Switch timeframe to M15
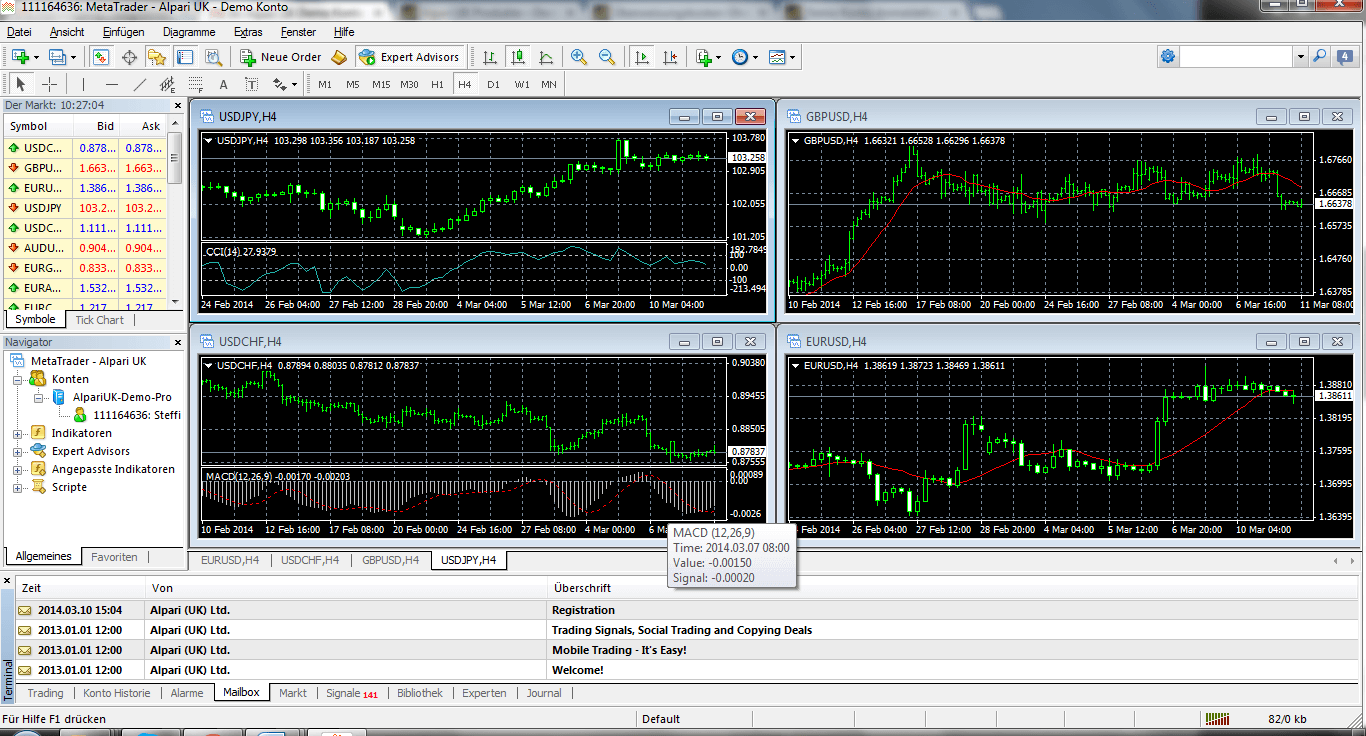 [x=381, y=84]
